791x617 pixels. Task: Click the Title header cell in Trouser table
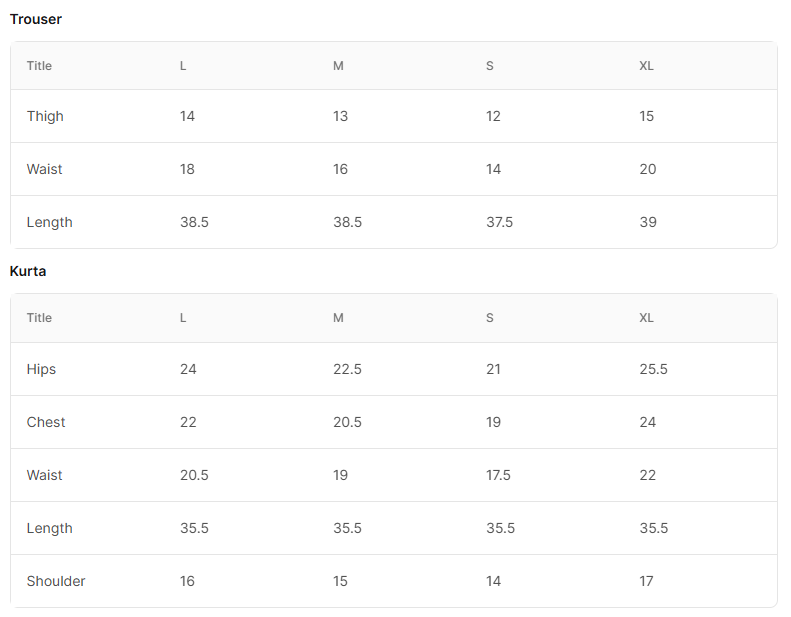pyautogui.click(x=39, y=66)
